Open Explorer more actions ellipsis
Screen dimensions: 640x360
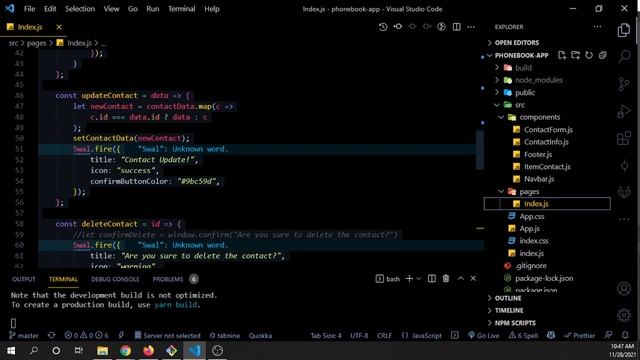tap(598, 27)
